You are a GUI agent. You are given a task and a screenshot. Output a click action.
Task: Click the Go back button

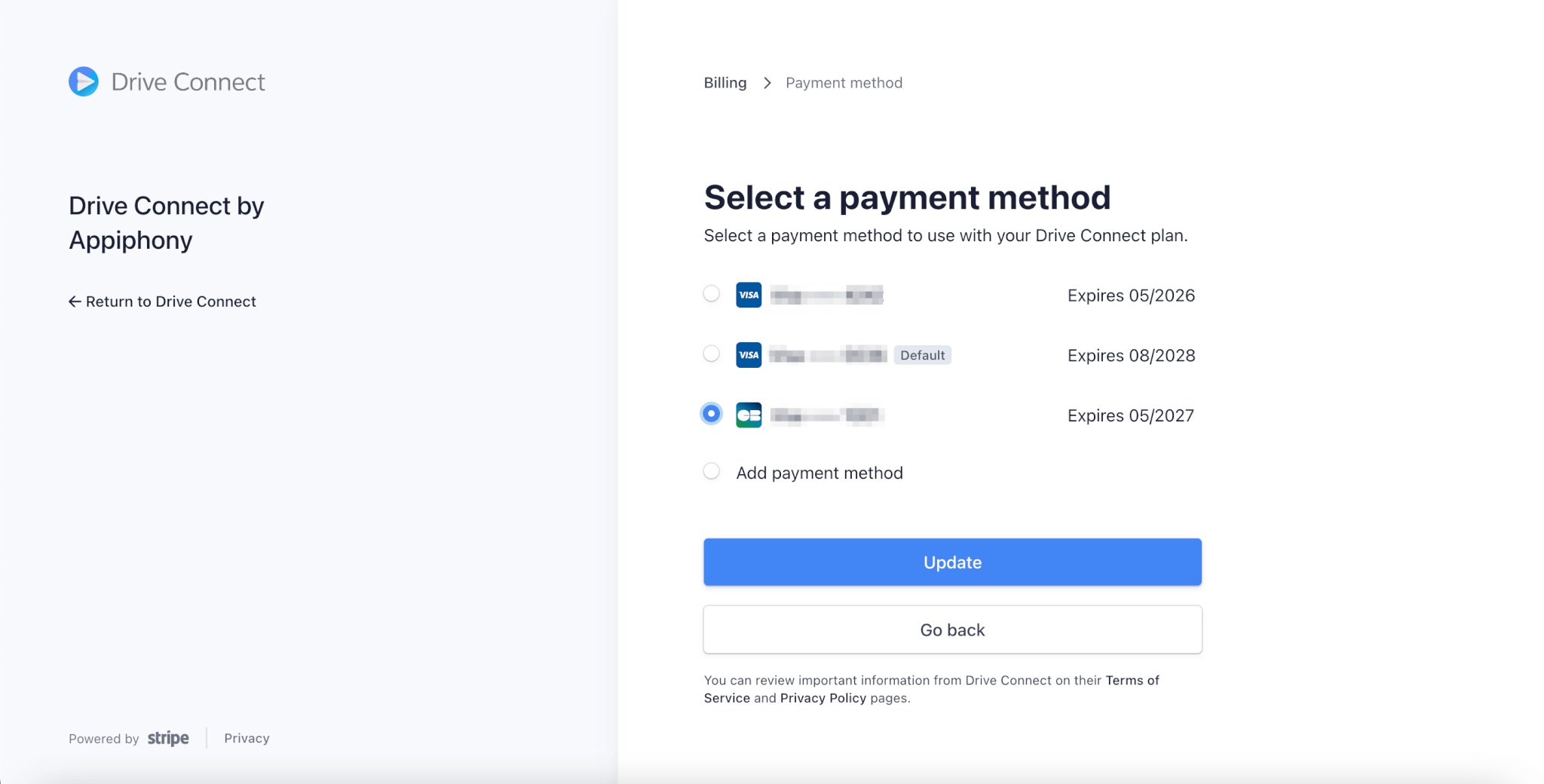(952, 629)
